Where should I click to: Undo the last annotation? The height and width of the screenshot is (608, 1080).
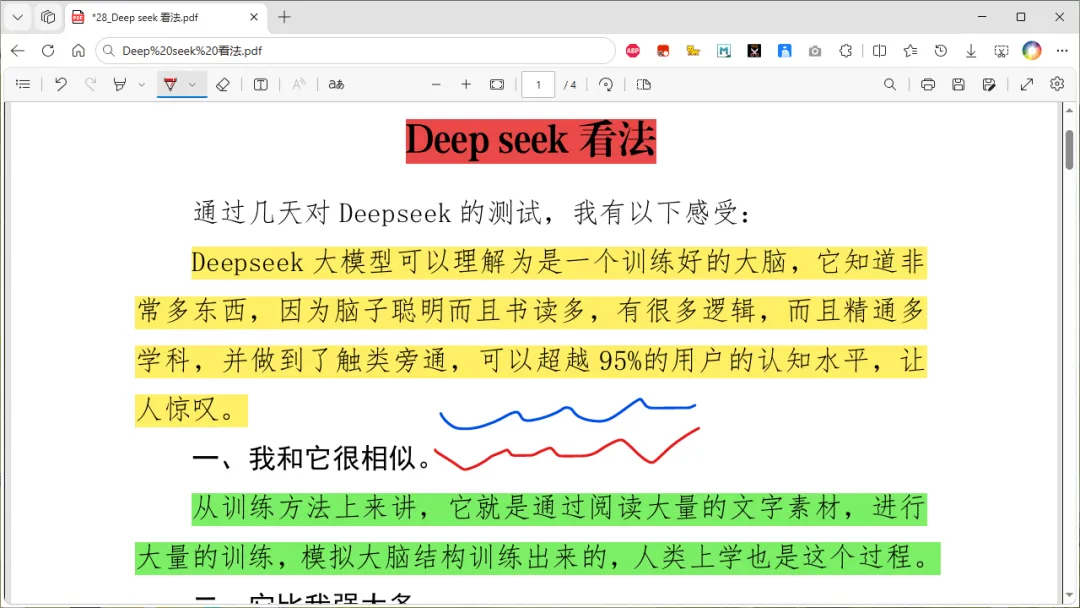point(61,84)
